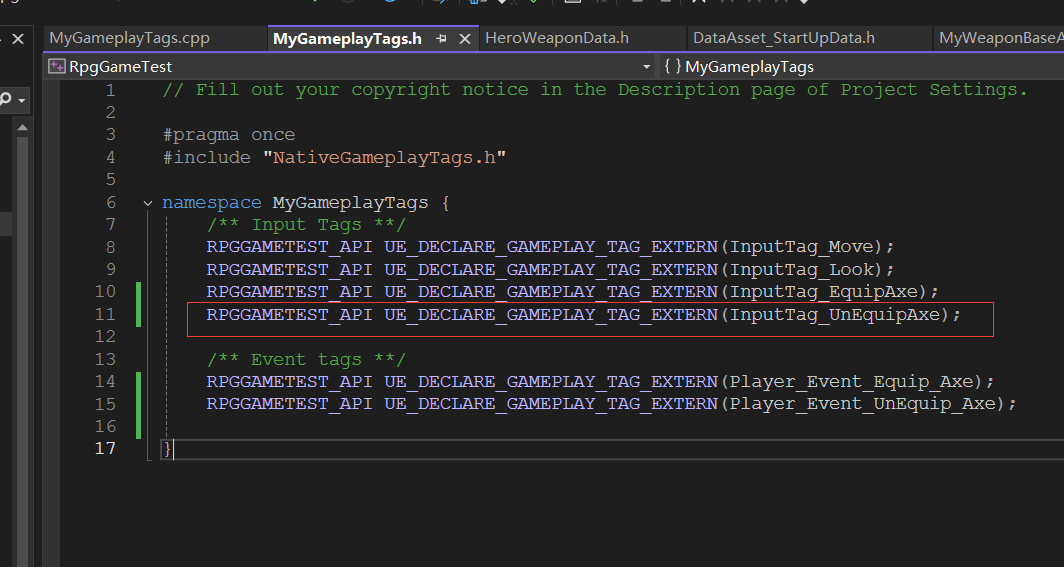
Task: Click UE_DECLARE_GAMEPLAY_TAG_EXTERN on line 9
Action: click(x=551, y=269)
